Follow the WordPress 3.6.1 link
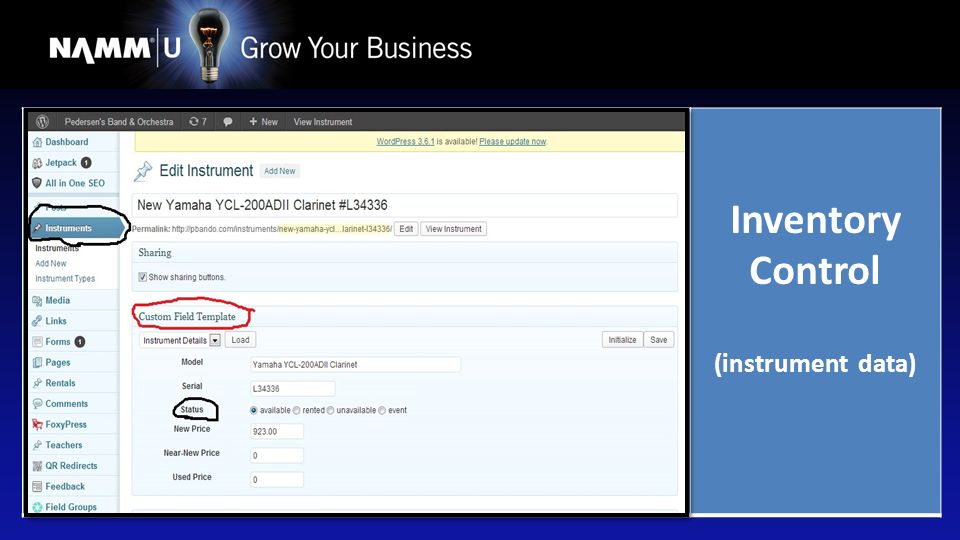 coord(405,141)
